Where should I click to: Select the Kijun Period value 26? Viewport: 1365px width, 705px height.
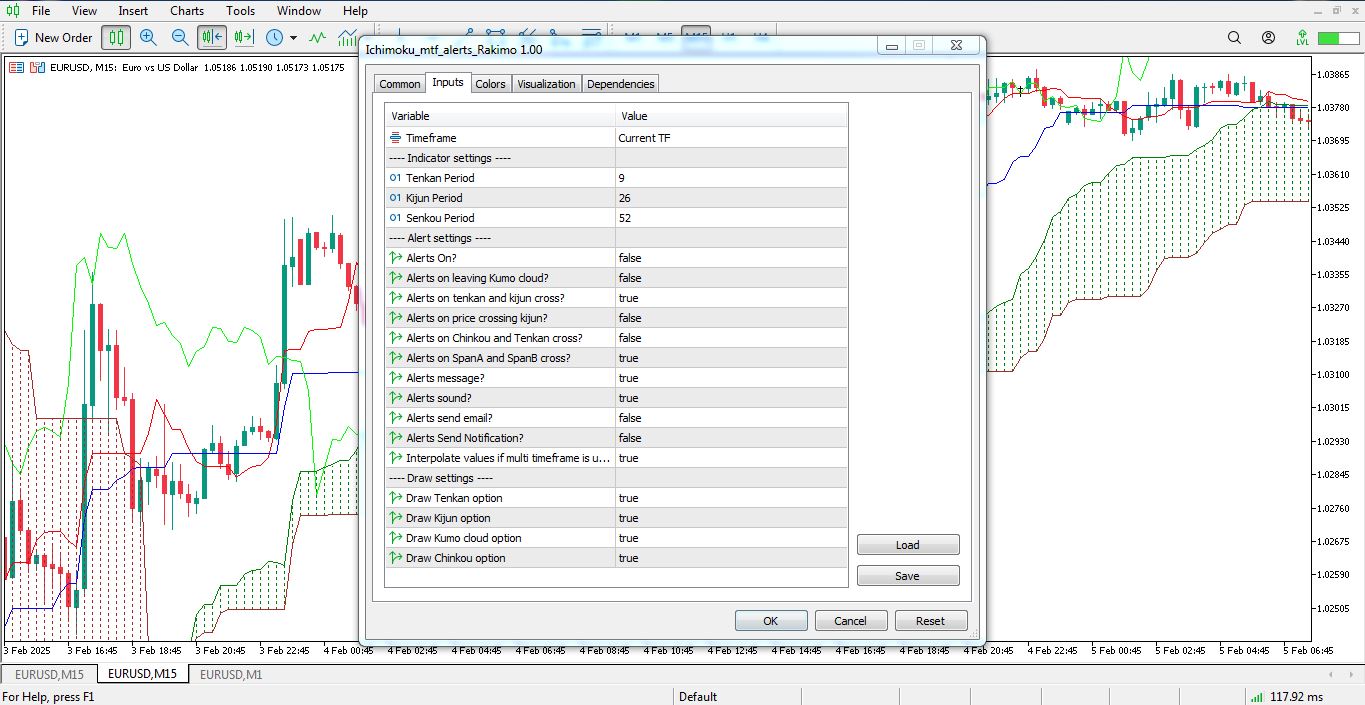[x=731, y=198]
